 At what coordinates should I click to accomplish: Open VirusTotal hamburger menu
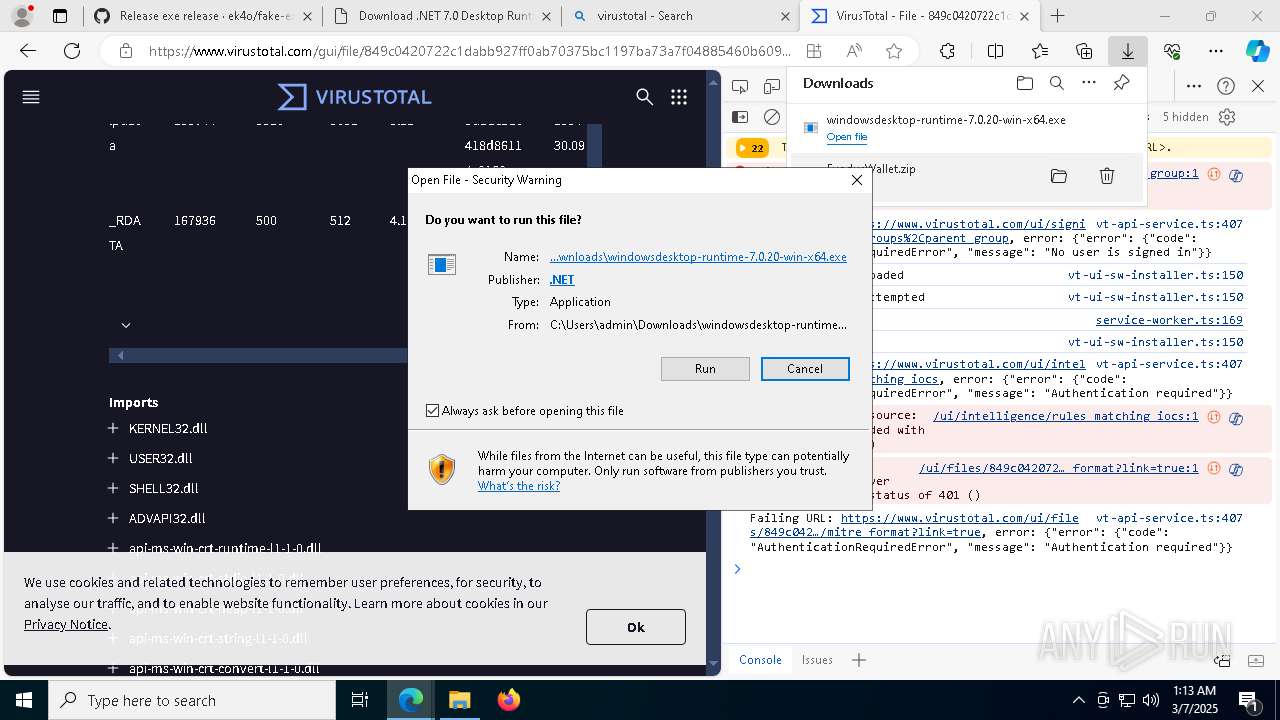point(31,97)
